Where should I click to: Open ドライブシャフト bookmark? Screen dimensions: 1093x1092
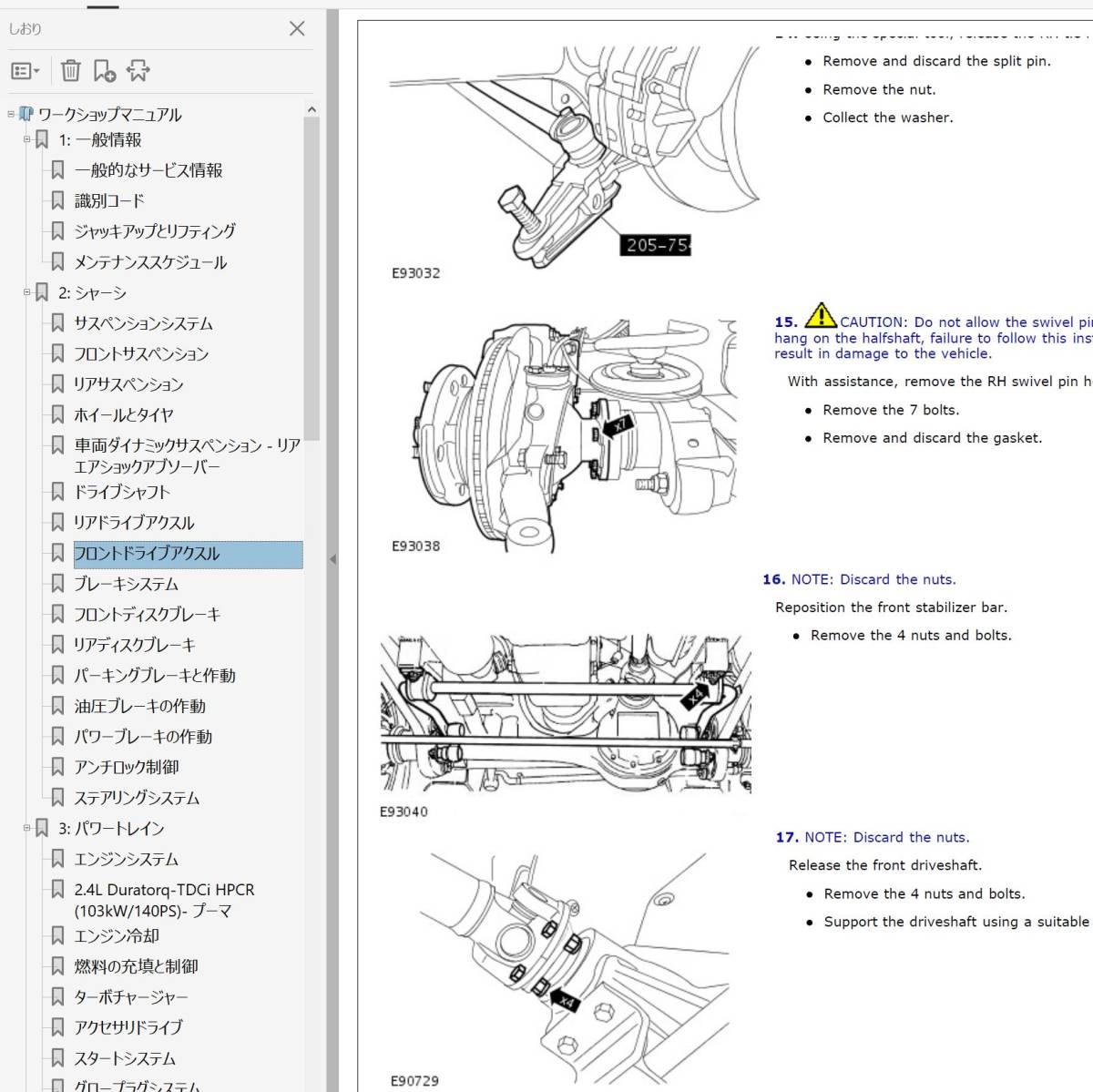tap(122, 493)
